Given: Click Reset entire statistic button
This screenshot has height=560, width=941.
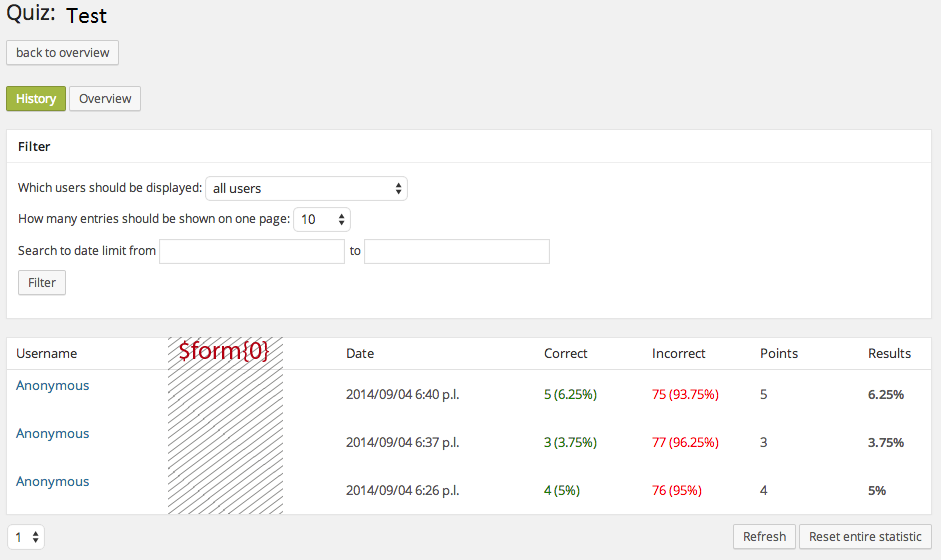Looking at the screenshot, I should pos(865,537).
